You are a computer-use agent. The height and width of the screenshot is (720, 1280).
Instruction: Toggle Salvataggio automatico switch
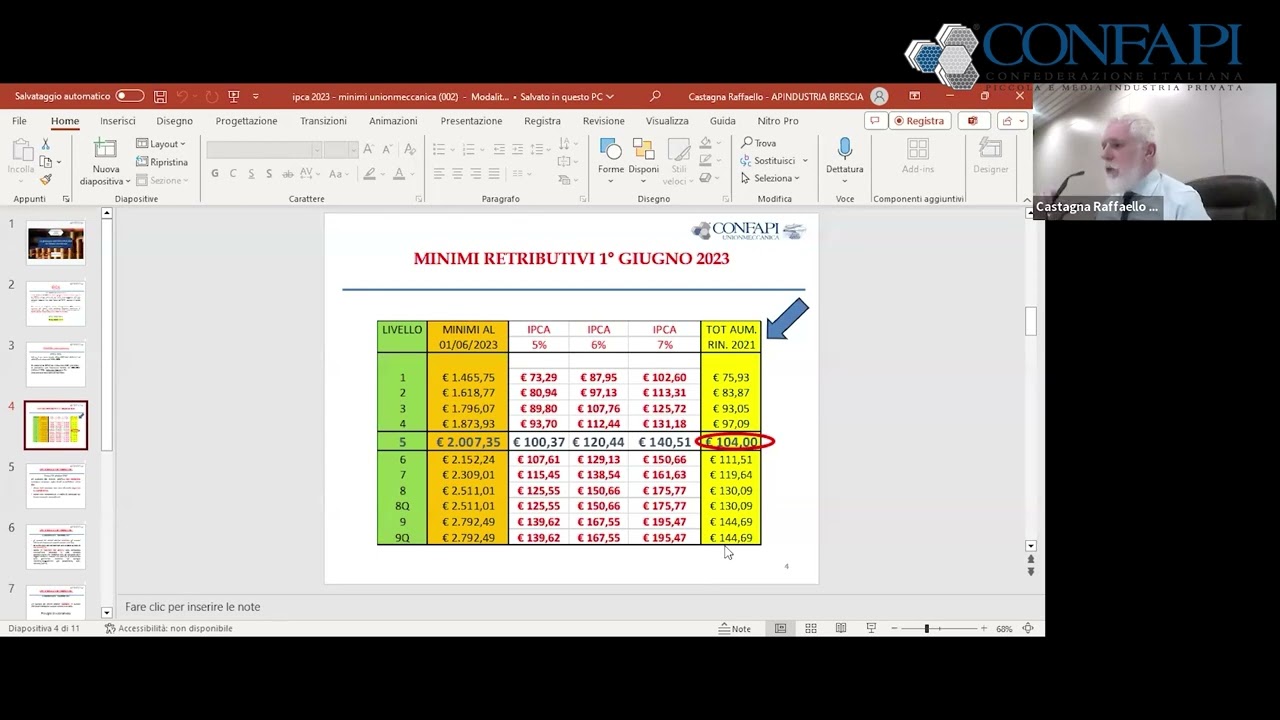tap(129, 96)
